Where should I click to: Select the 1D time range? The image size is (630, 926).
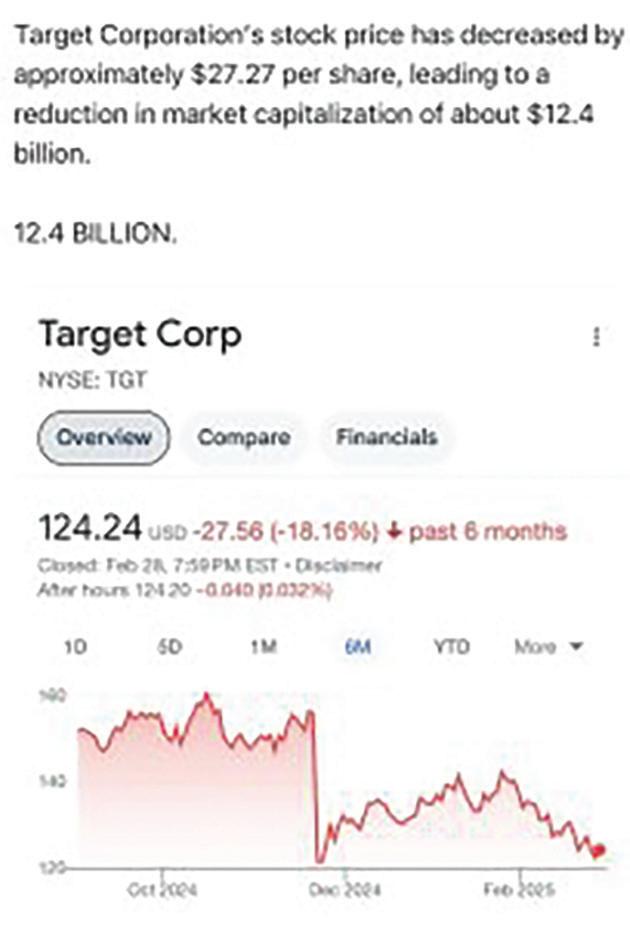point(75,647)
